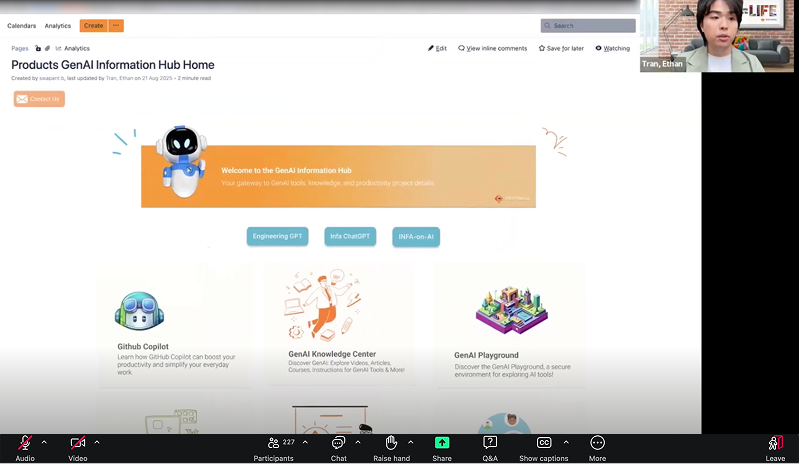
Task: Click the orange Create button
Action: (x=93, y=25)
